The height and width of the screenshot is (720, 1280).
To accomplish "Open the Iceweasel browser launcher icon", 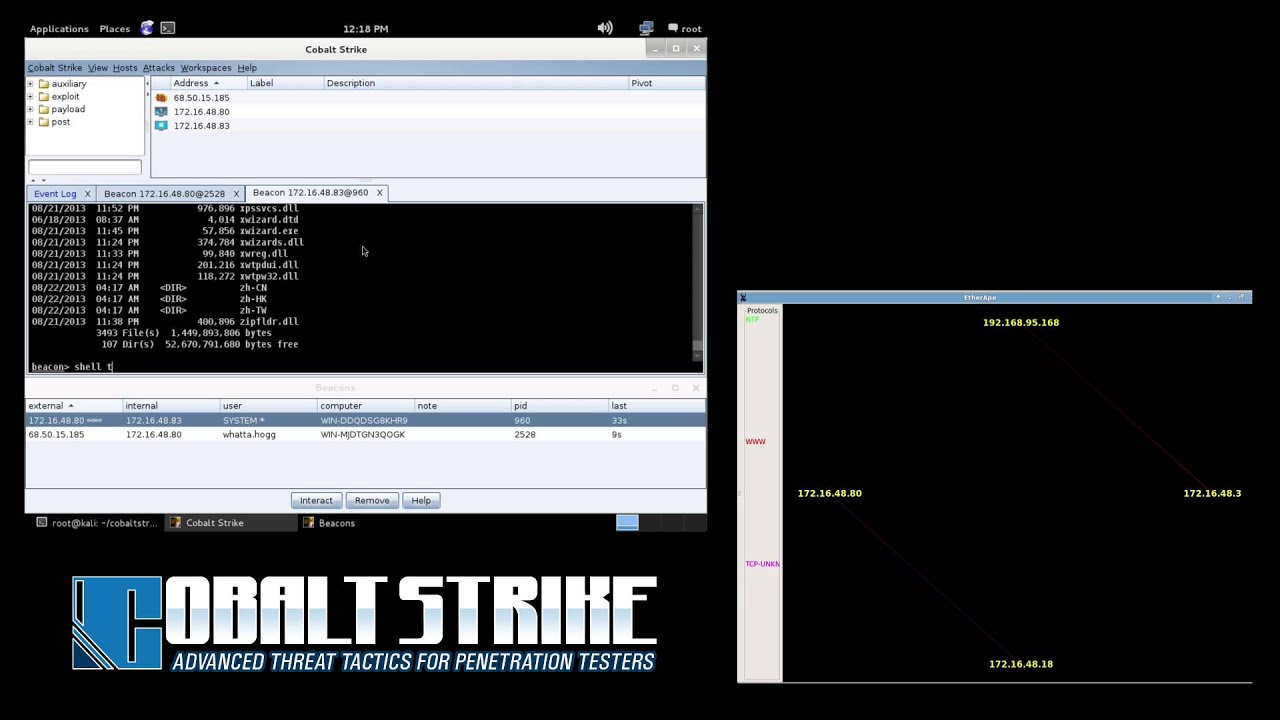I will (148, 28).
